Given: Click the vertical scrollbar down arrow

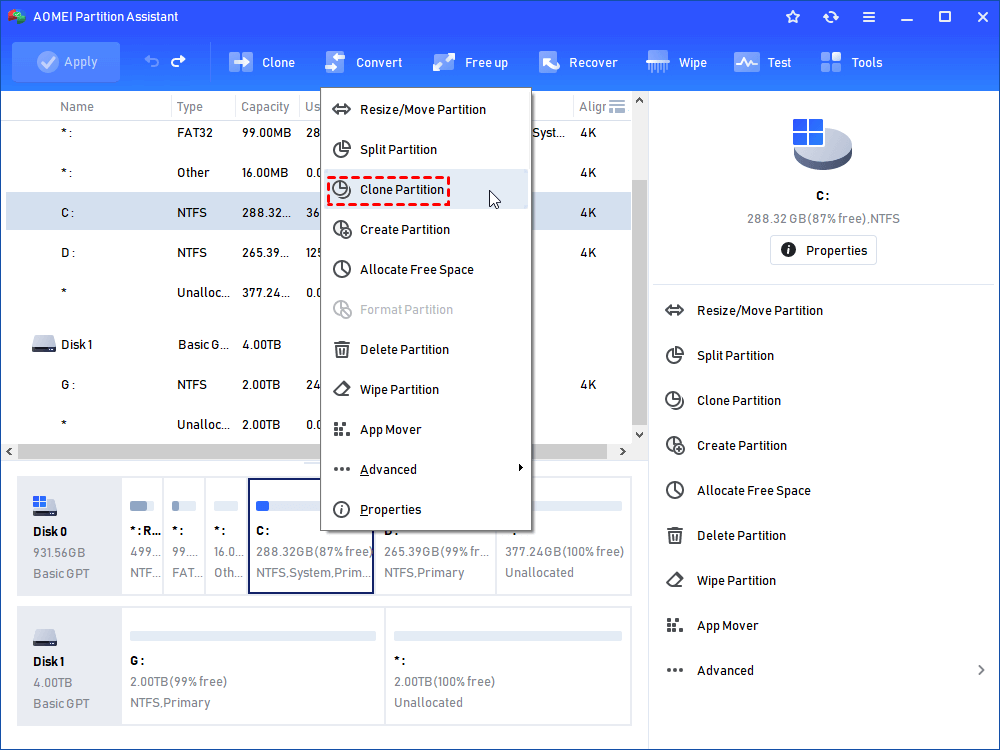Looking at the screenshot, I should (x=639, y=435).
